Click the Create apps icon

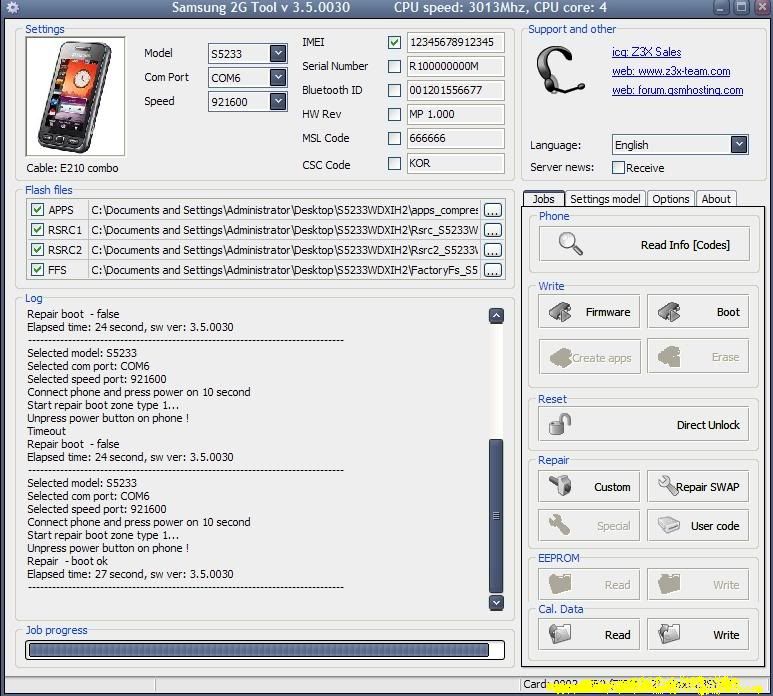[x=561, y=357]
